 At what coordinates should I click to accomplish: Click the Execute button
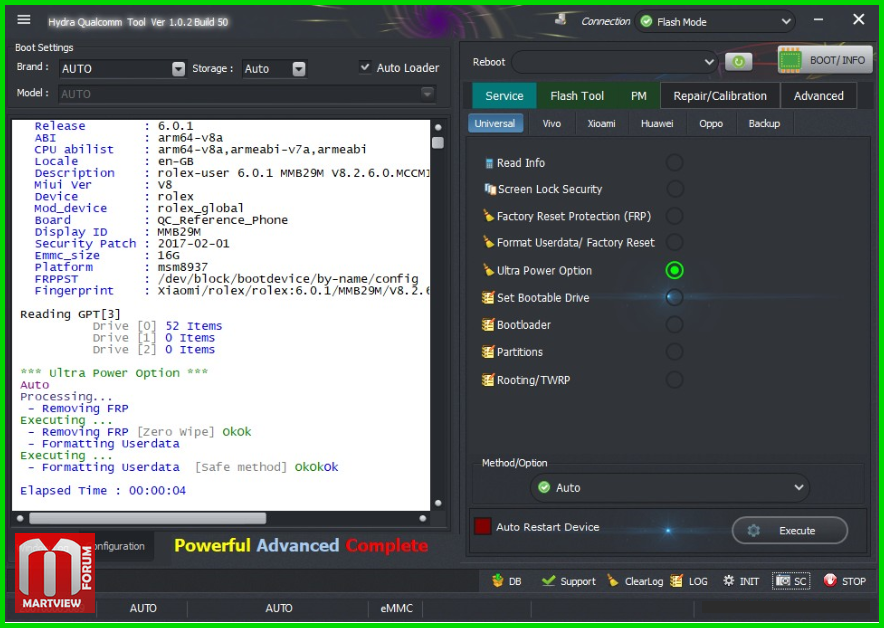(789, 530)
